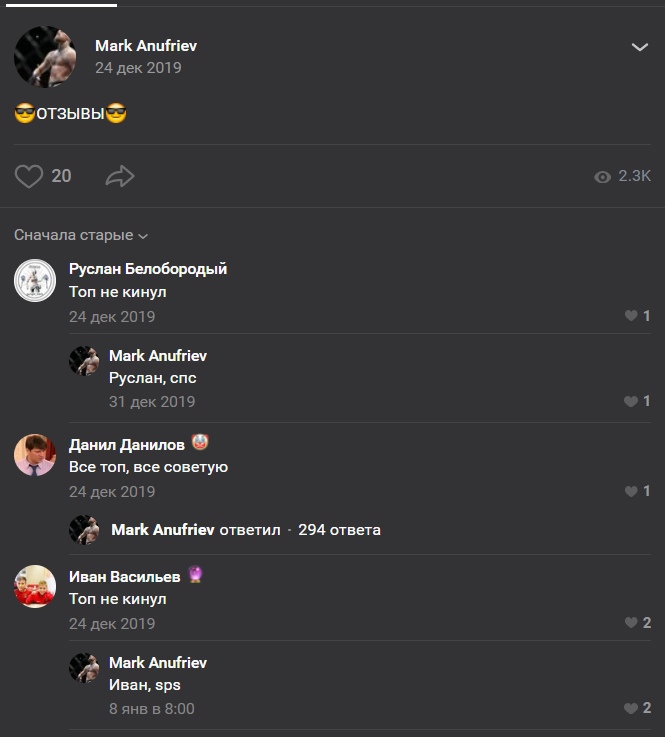Click Иван Васильев's avatar picture
Screen dimensions: 665x737
(35, 586)
